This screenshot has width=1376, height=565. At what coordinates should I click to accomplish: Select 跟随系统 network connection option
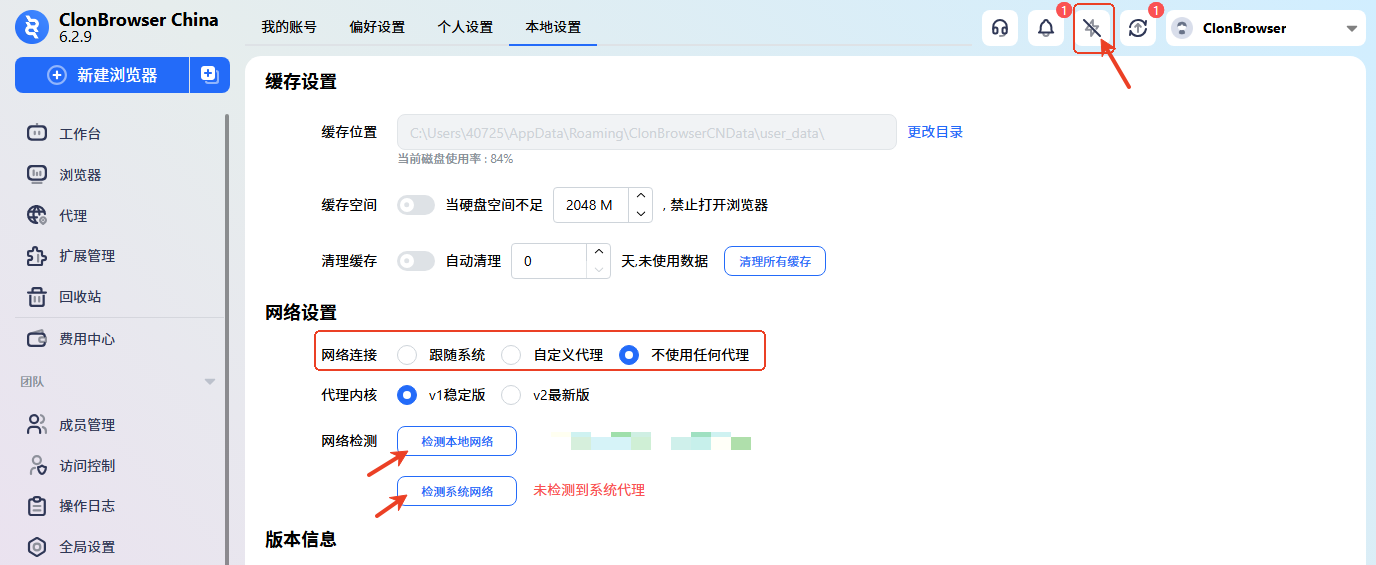tap(407, 354)
